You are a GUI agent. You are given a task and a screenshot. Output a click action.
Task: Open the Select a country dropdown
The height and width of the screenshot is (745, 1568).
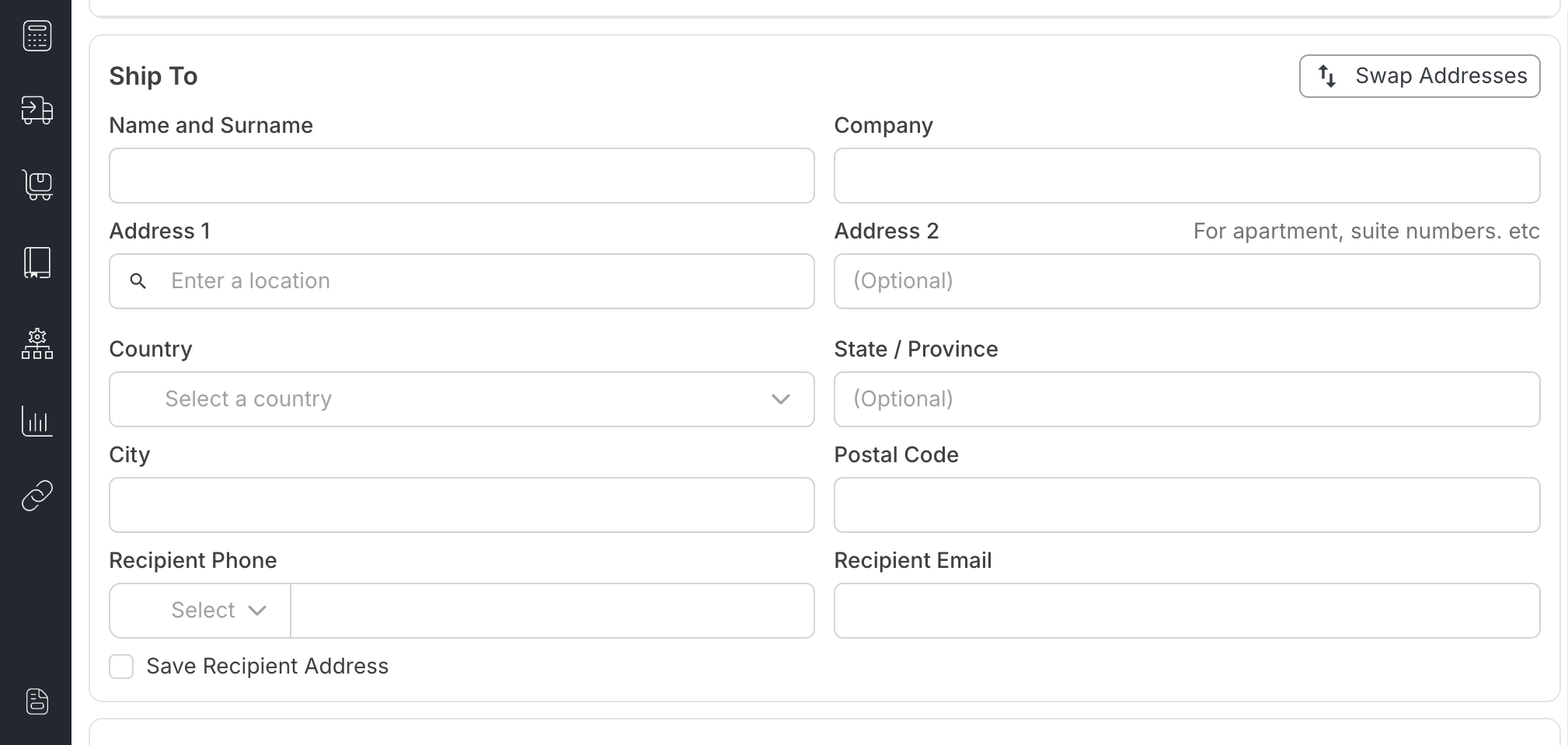[x=461, y=399]
